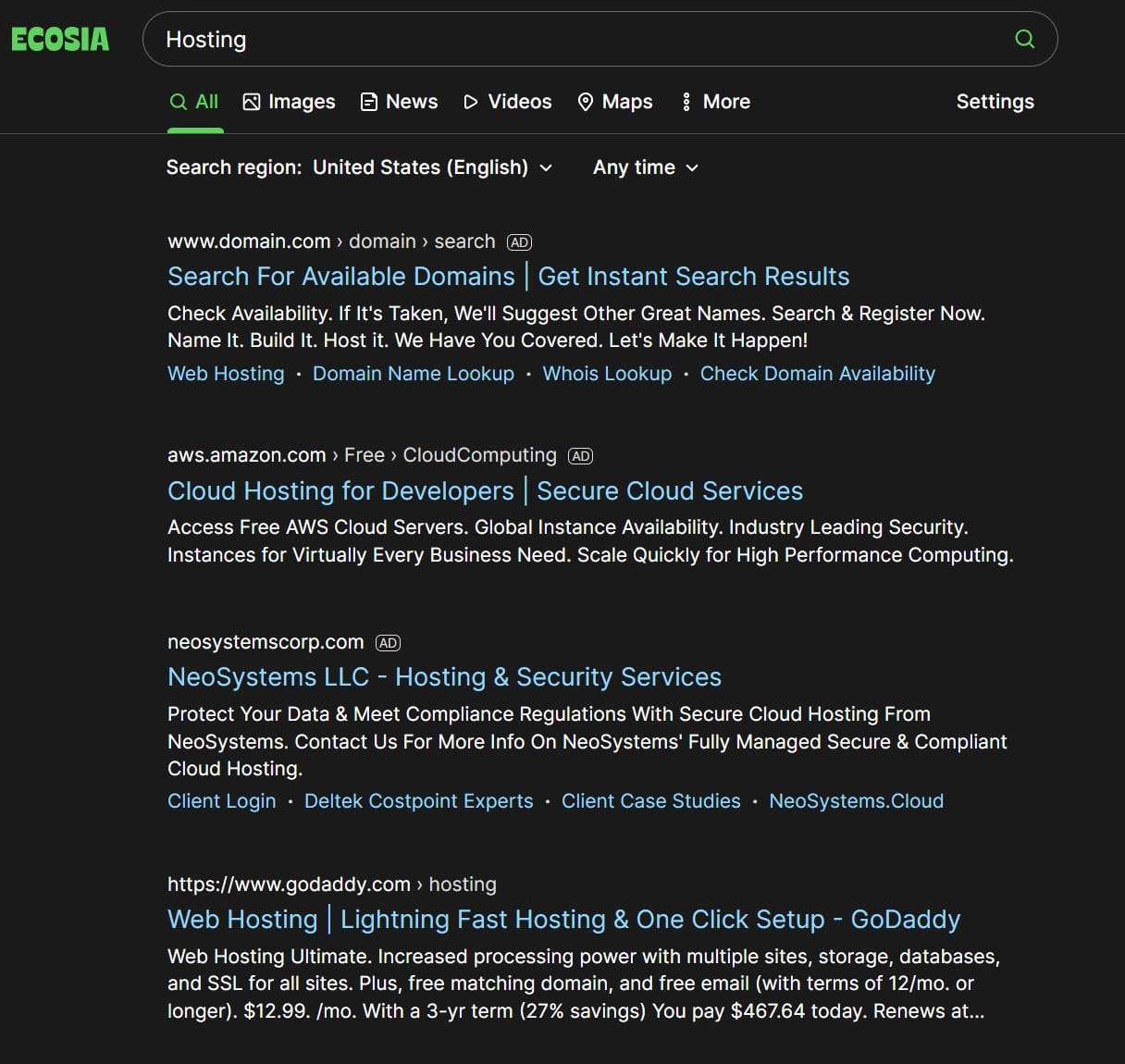
Task: Switch to the Videos tab
Action: tap(507, 102)
